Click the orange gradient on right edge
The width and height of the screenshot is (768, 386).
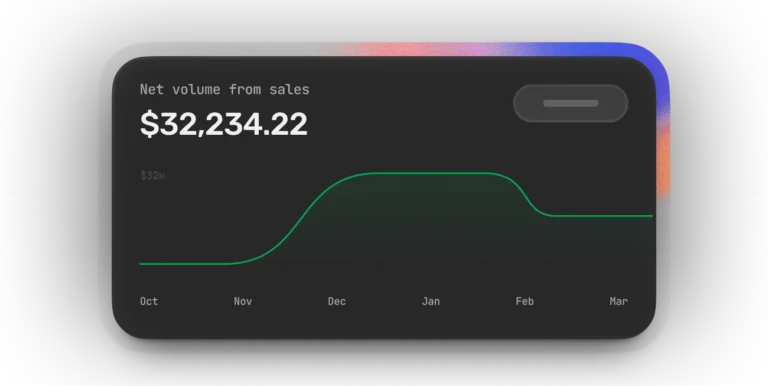(663, 157)
